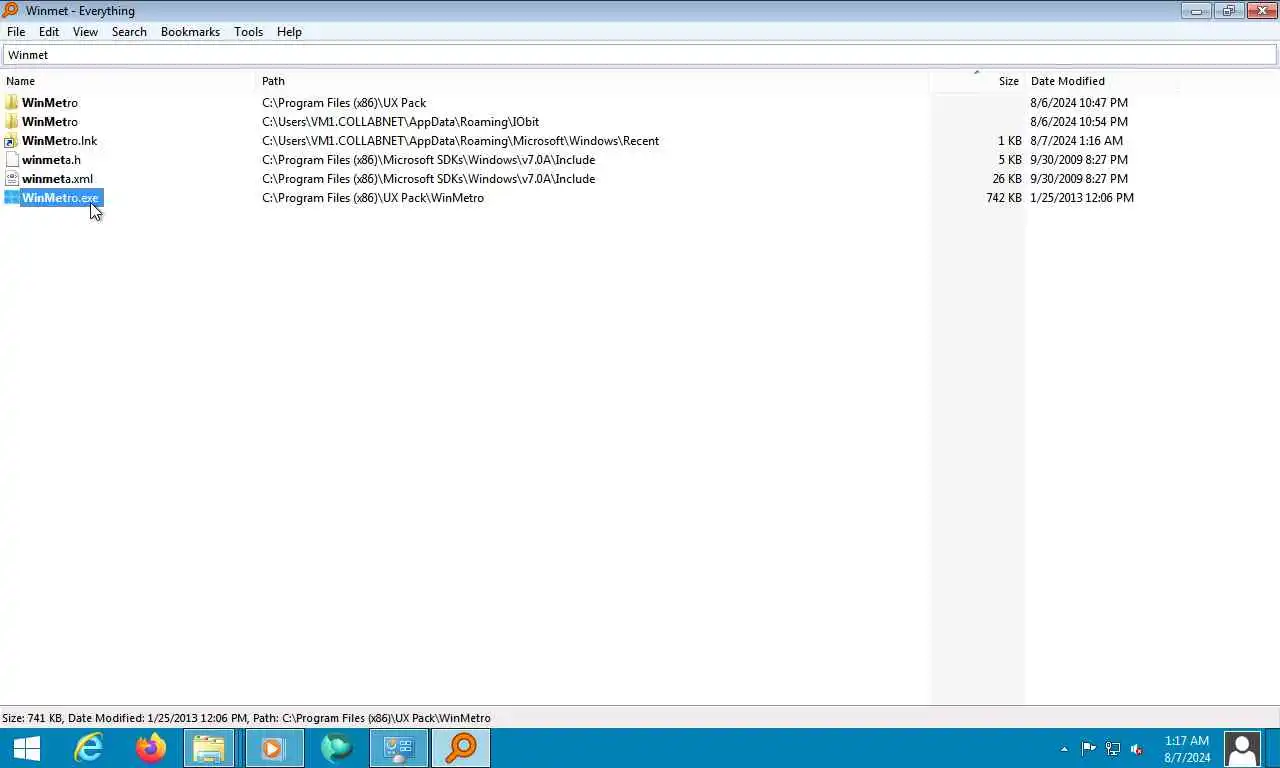Screen dimensions: 1280x768
Task: Sort results by Path column header
Action: click(594, 81)
